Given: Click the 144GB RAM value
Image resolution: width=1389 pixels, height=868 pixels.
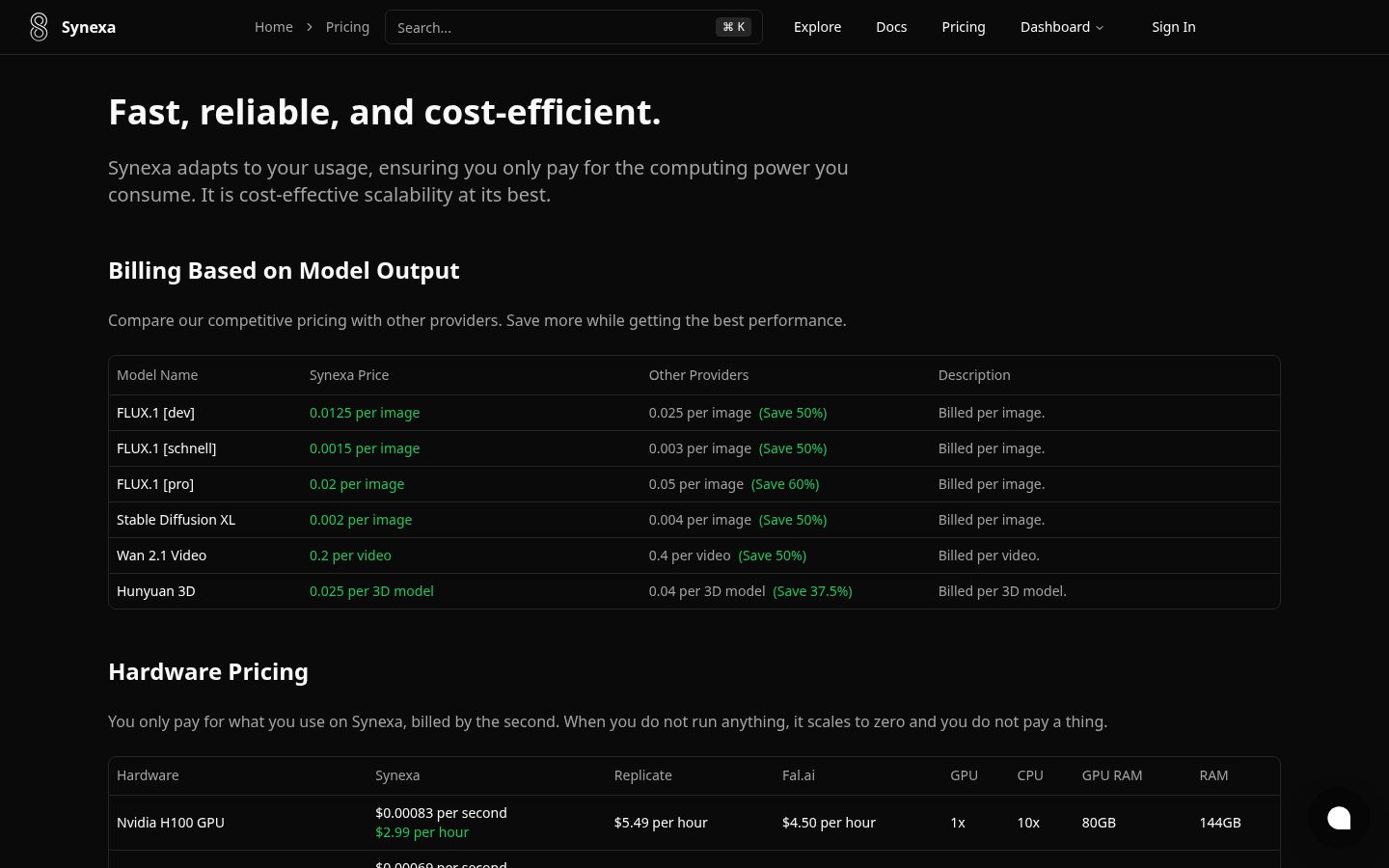Looking at the screenshot, I should pyautogui.click(x=1220, y=823).
